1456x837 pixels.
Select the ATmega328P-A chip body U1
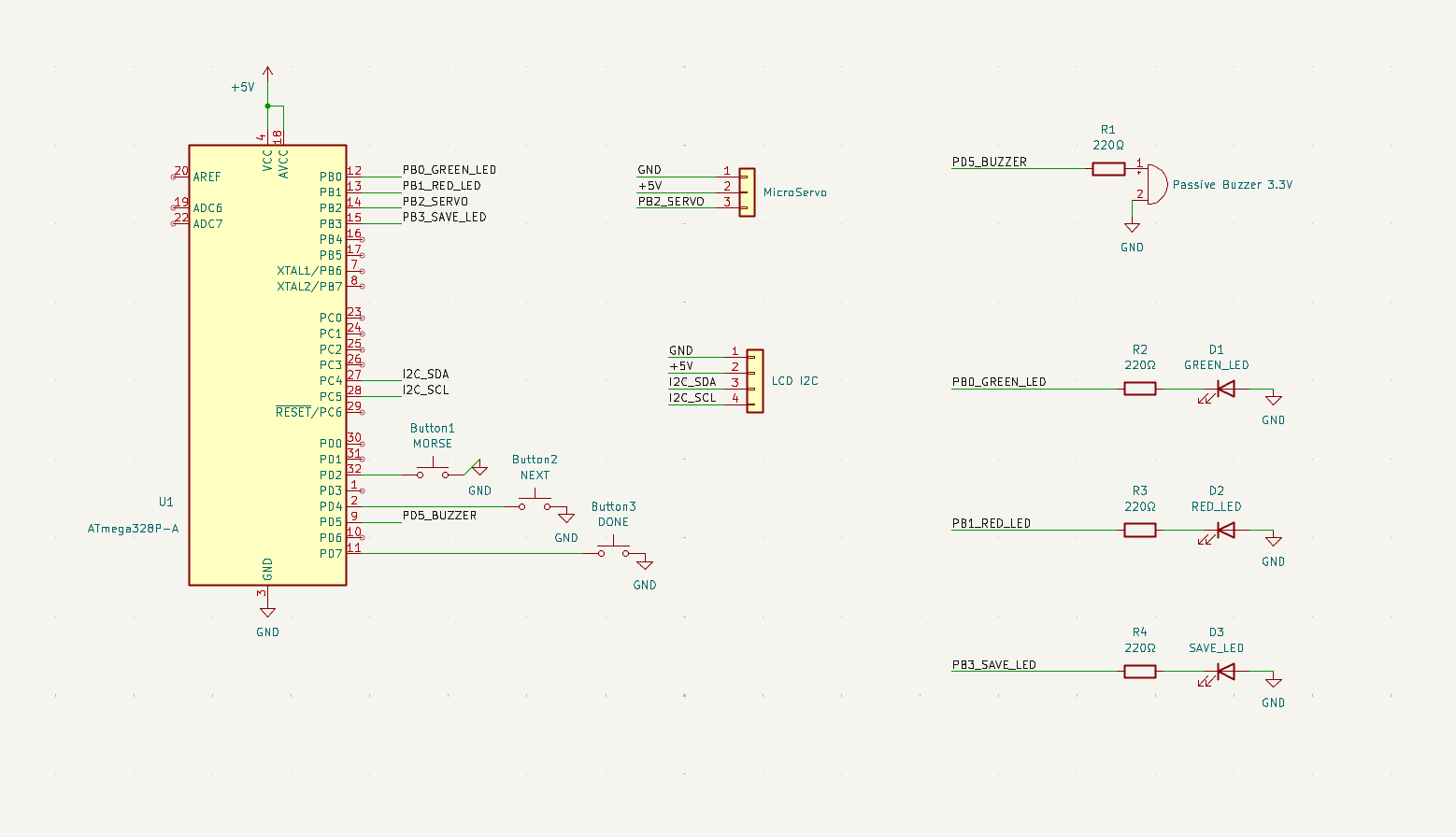point(267,365)
